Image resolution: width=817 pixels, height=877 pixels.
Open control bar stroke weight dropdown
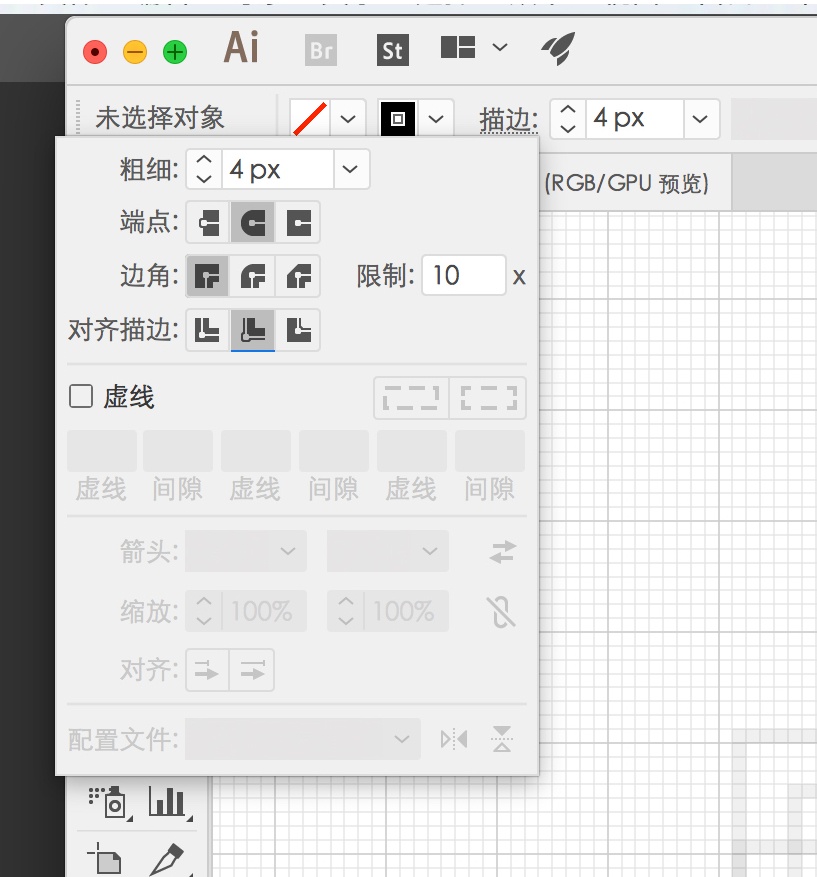(x=700, y=119)
